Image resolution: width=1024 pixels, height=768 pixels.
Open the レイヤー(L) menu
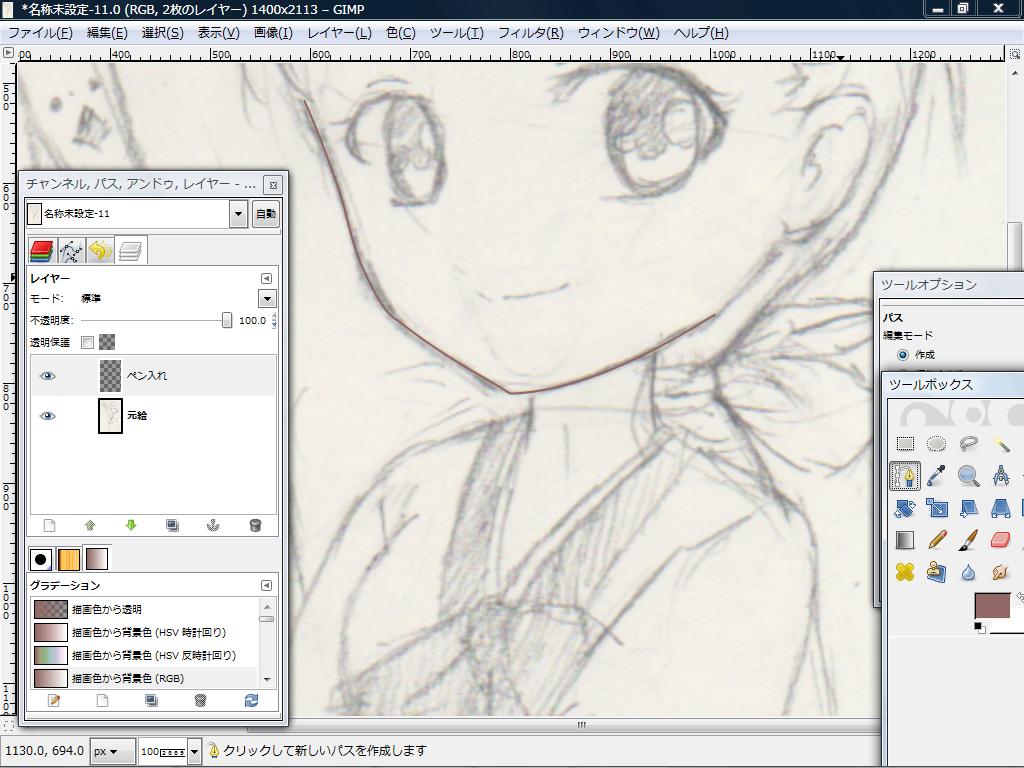(x=339, y=32)
